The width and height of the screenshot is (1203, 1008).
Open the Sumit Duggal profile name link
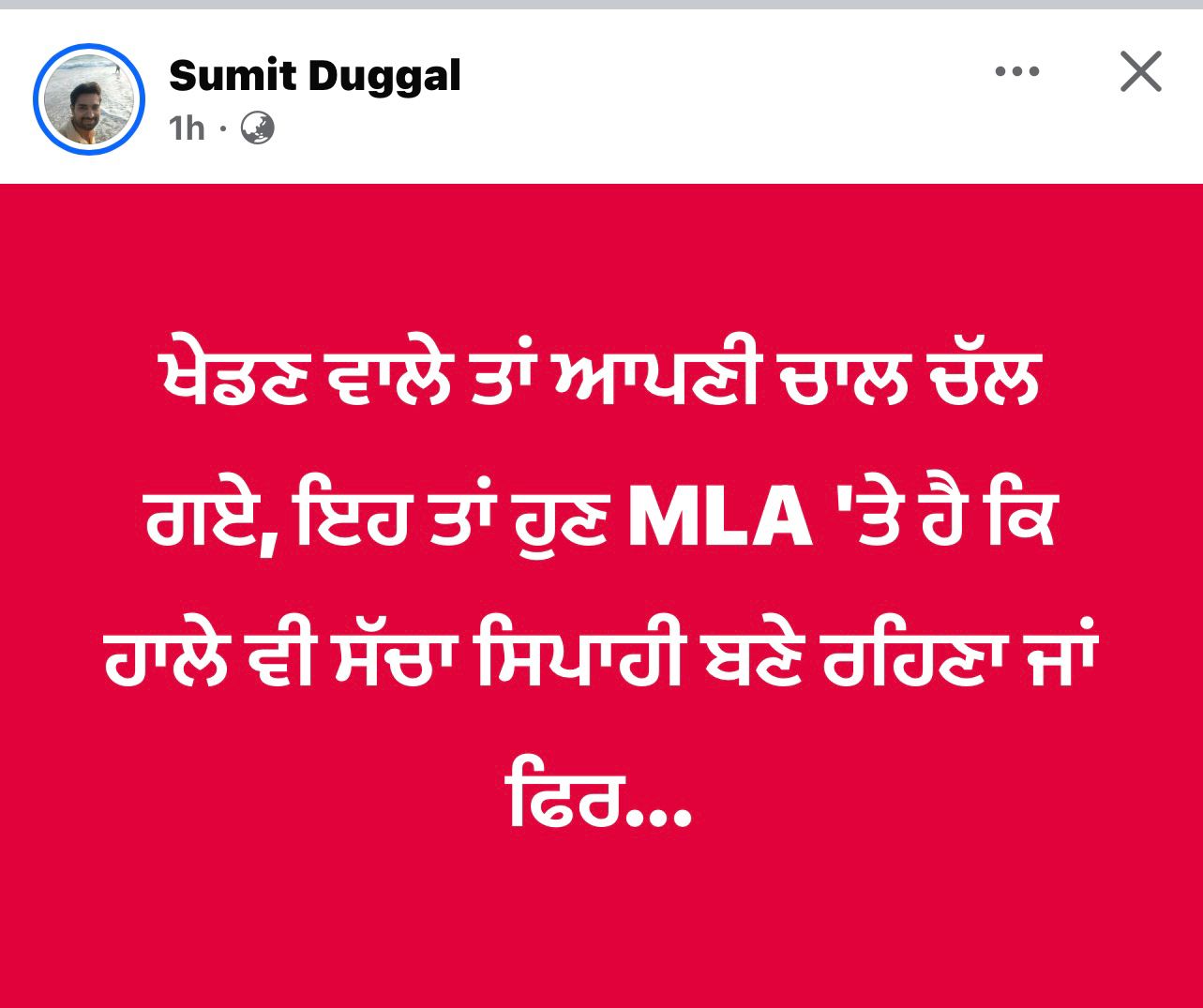[315, 75]
